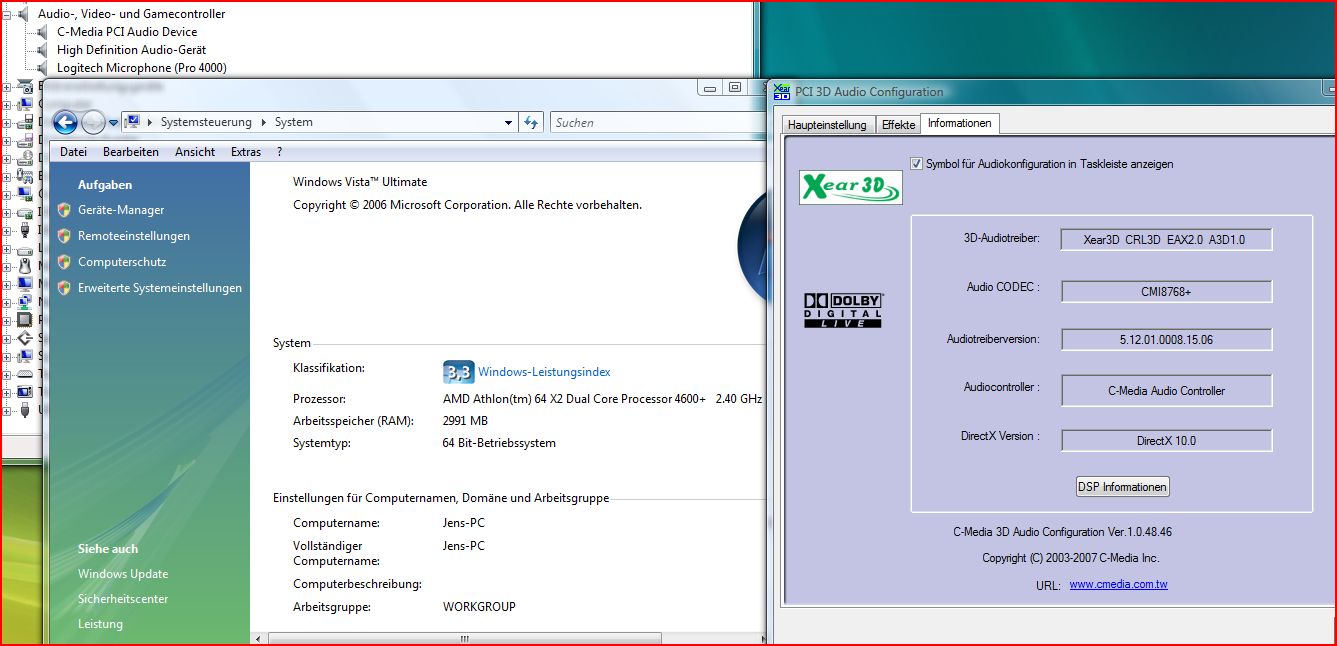
Task: Click speaker icon beside High Definition Audio-Gerät
Action: pyautogui.click(x=43, y=50)
